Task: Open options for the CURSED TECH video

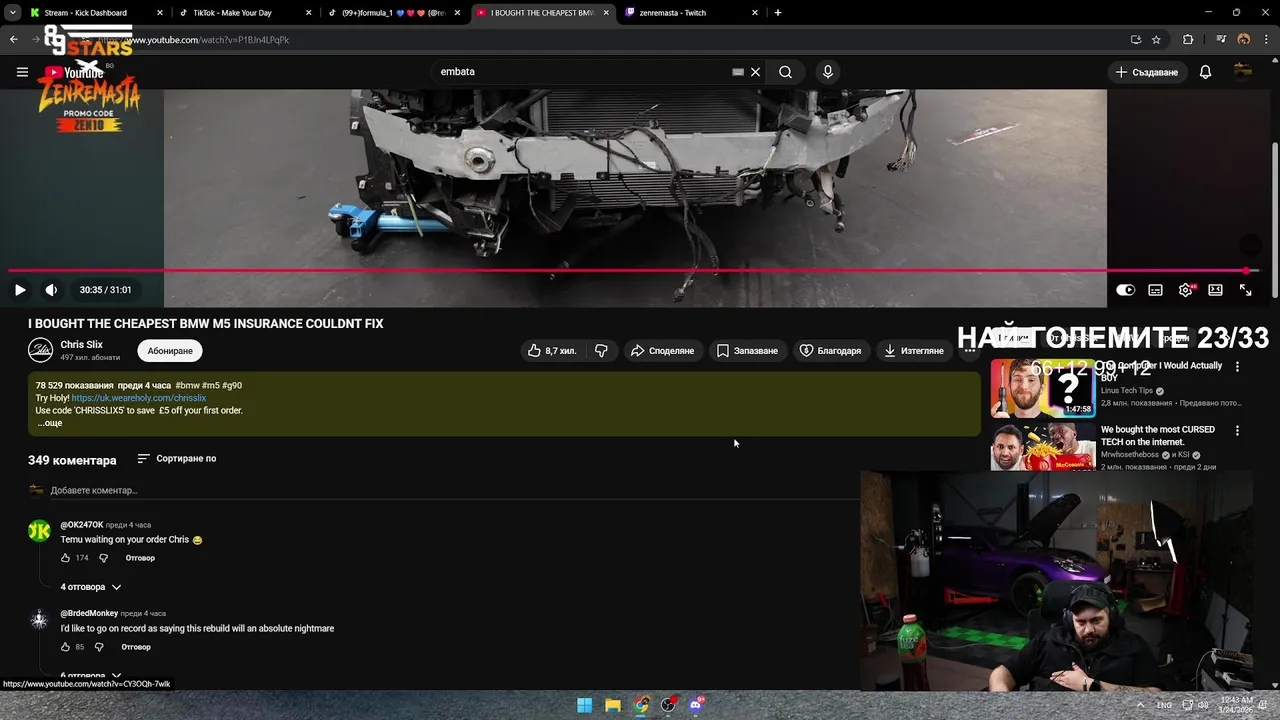Action: click(1237, 431)
